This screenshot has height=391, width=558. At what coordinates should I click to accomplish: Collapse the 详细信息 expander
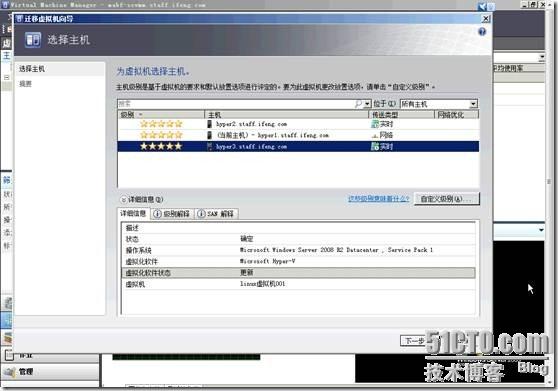click(x=123, y=200)
